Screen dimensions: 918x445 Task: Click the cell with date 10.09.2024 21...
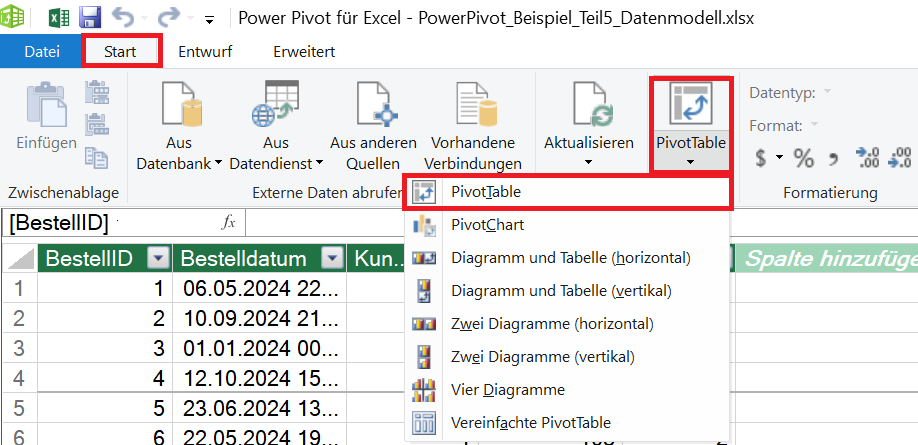[260, 319]
